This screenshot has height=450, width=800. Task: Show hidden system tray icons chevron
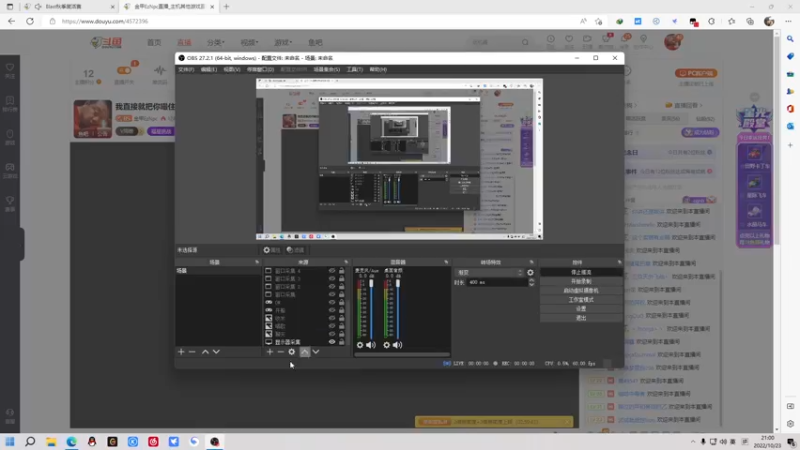point(693,442)
